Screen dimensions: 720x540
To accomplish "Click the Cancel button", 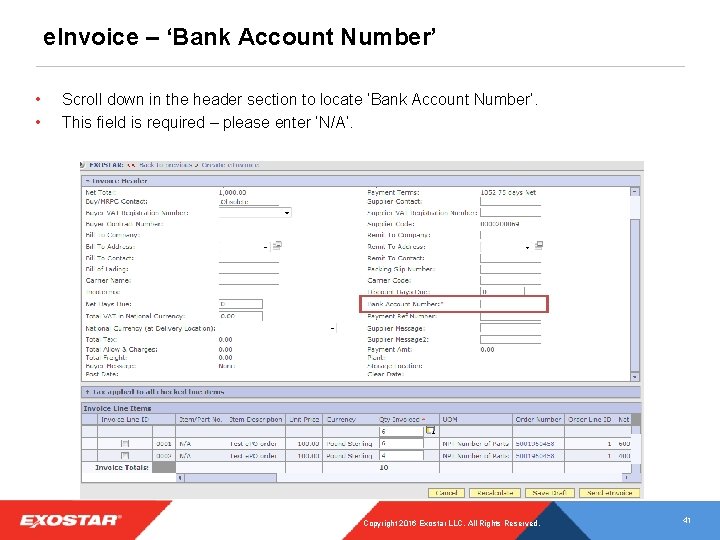I will pos(446,493).
